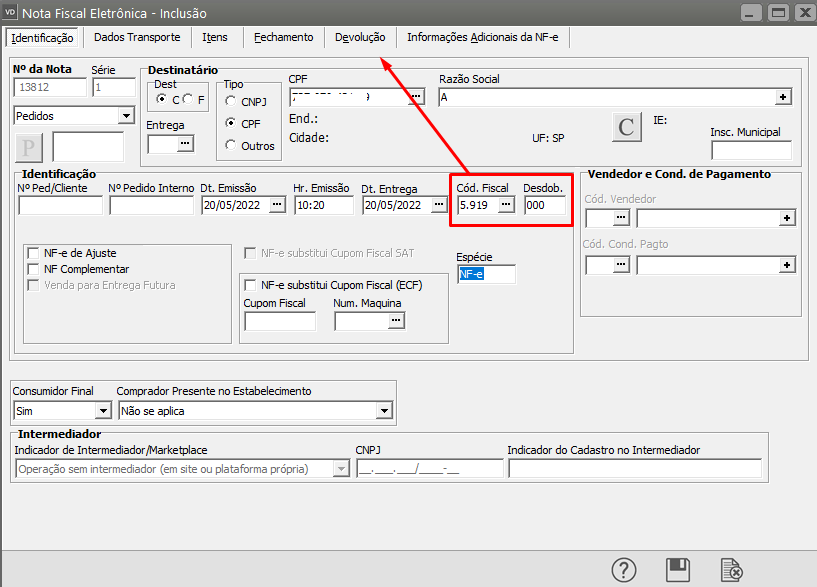Check the NF-e de Ajuste checkbox
Screen dimensions: 817x587
coord(34,254)
